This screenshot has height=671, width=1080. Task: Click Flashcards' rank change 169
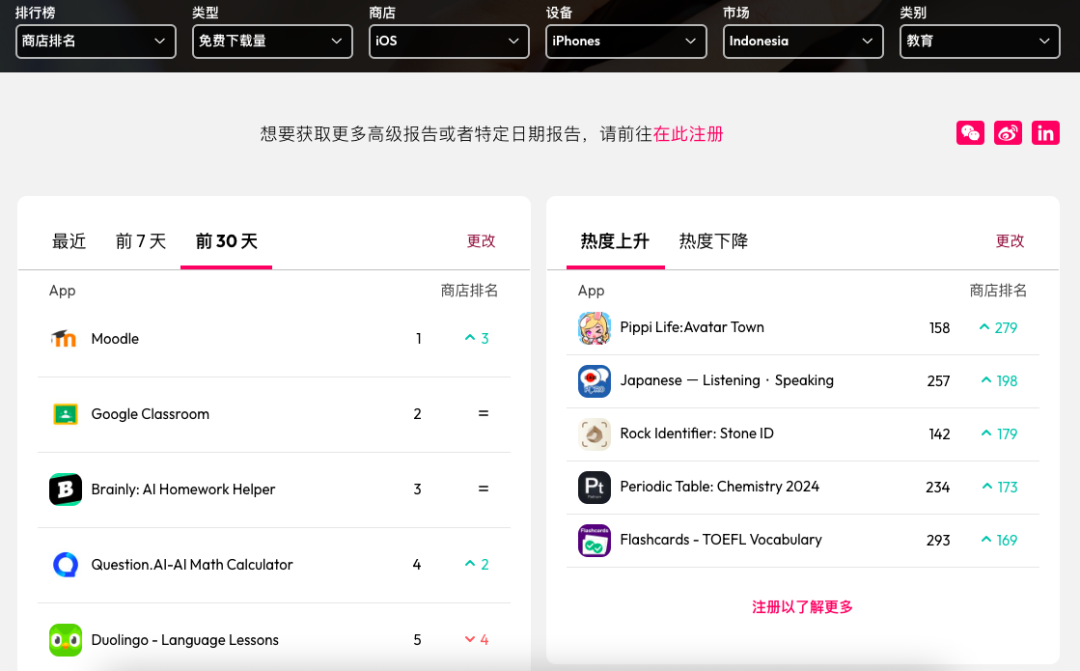[999, 540]
